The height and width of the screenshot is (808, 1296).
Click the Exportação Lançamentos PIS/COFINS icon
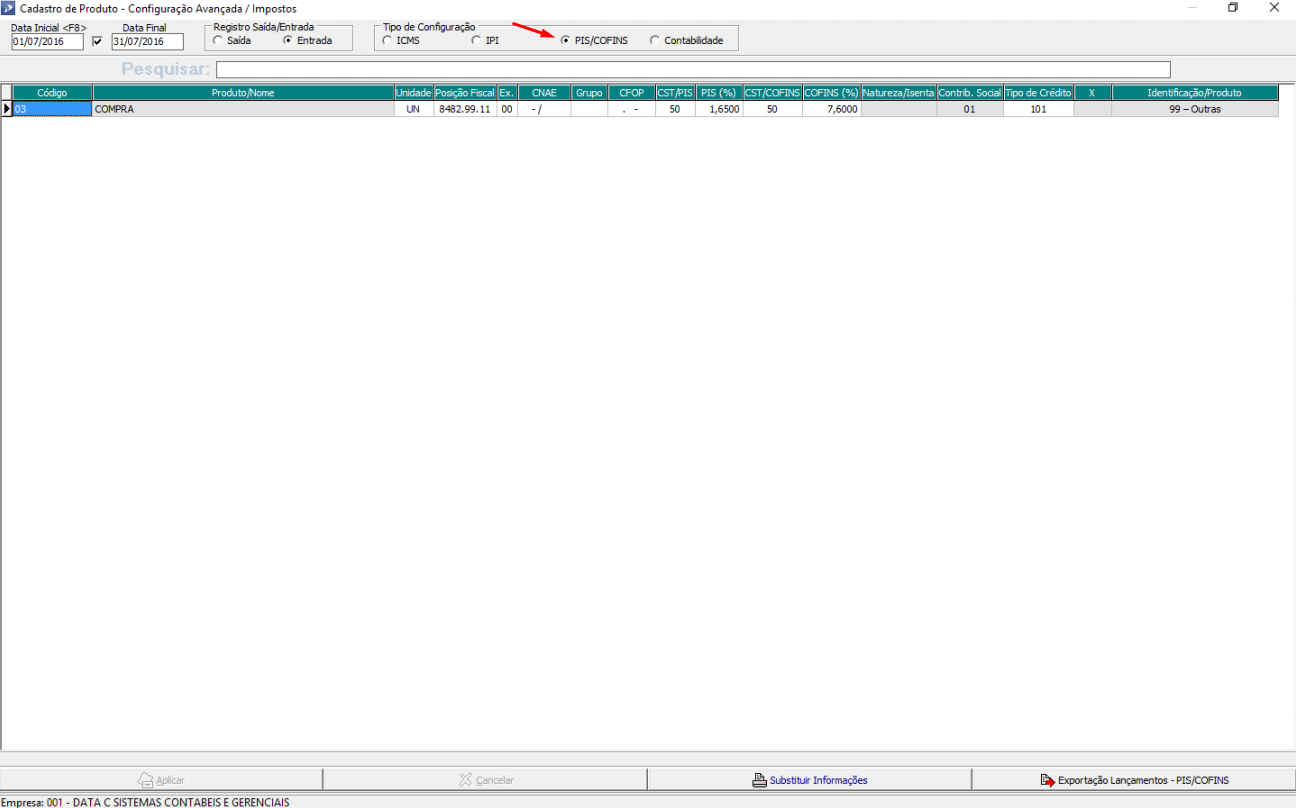pos(1047,780)
